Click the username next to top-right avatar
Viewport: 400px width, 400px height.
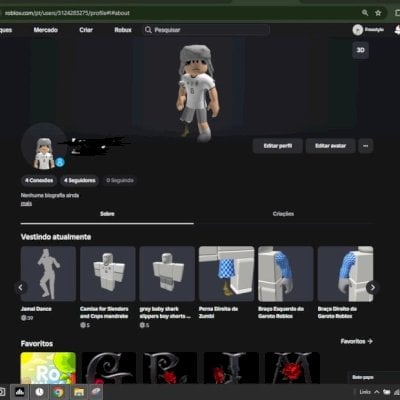click(x=374, y=30)
